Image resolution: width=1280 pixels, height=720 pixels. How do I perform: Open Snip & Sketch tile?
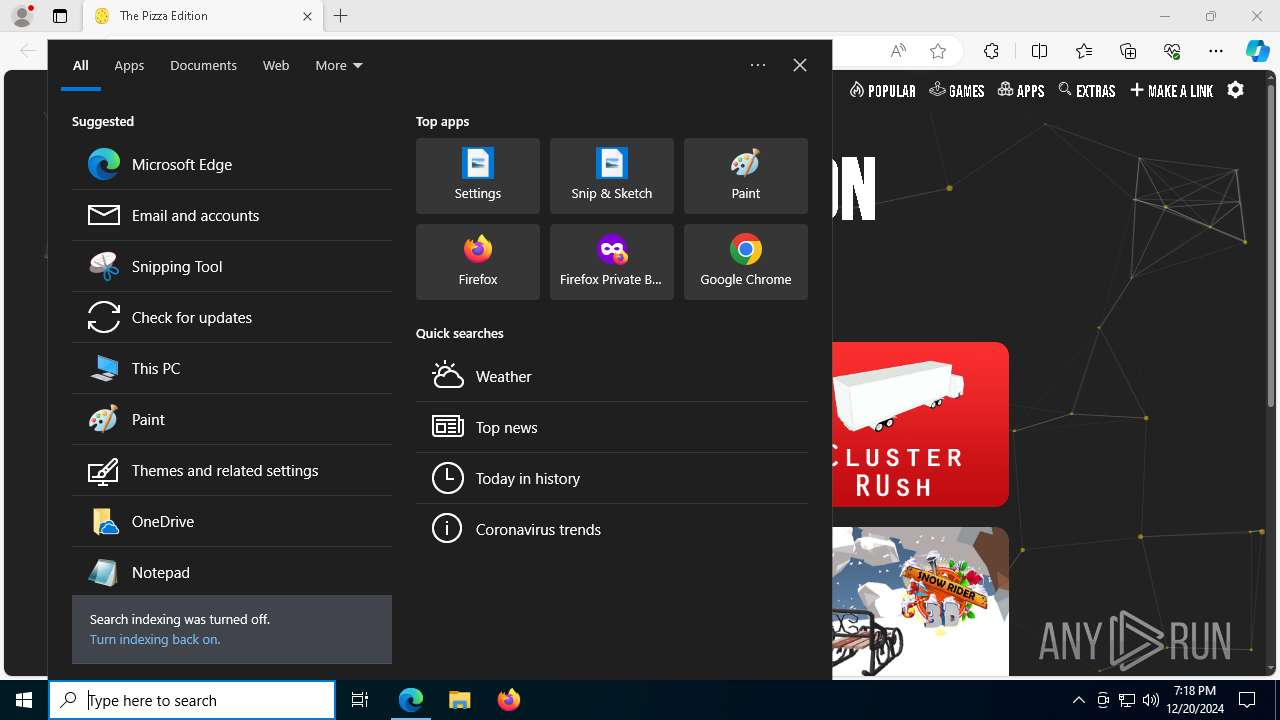click(x=612, y=176)
